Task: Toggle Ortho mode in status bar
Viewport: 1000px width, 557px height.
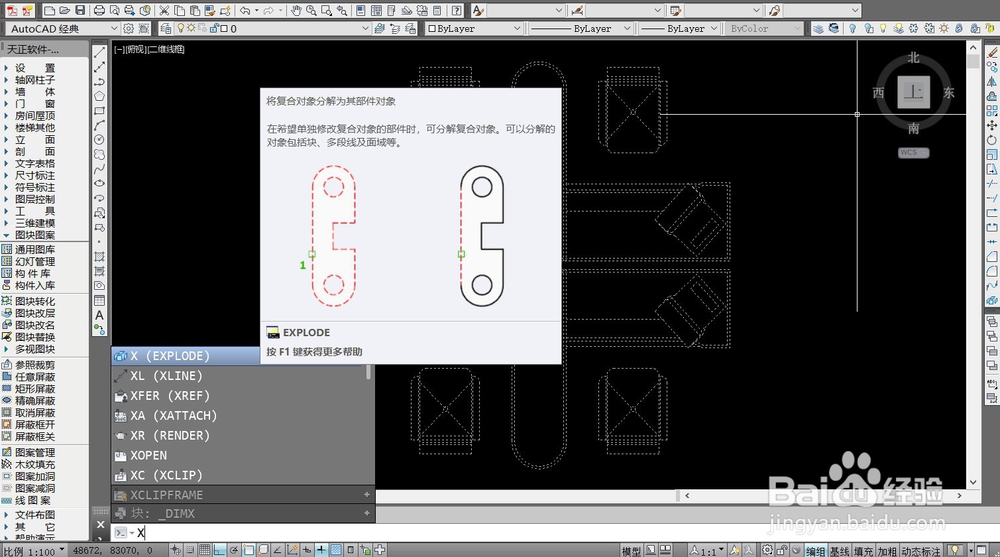Action: coord(219,550)
